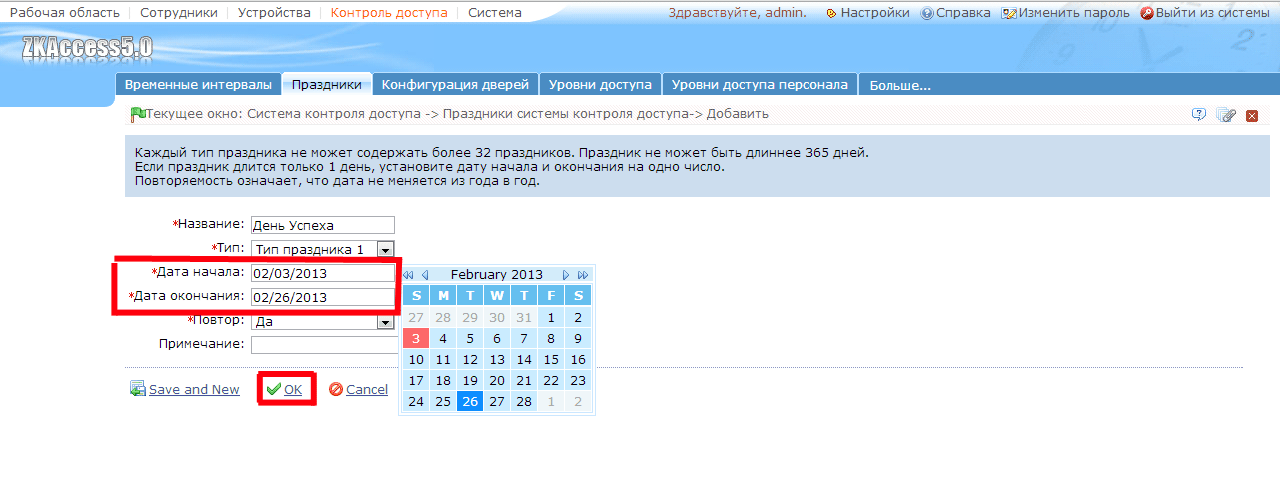Jump to previous year in calendar
This screenshot has width=1280, height=480.
pyautogui.click(x=408, y=275)
